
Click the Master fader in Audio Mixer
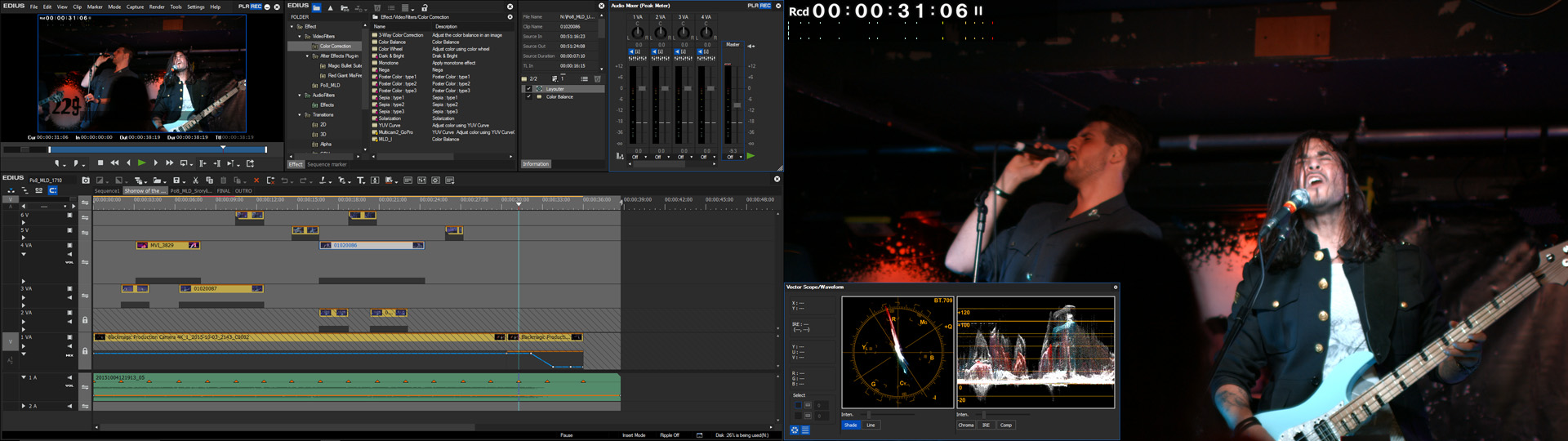(x=737, y=105)
